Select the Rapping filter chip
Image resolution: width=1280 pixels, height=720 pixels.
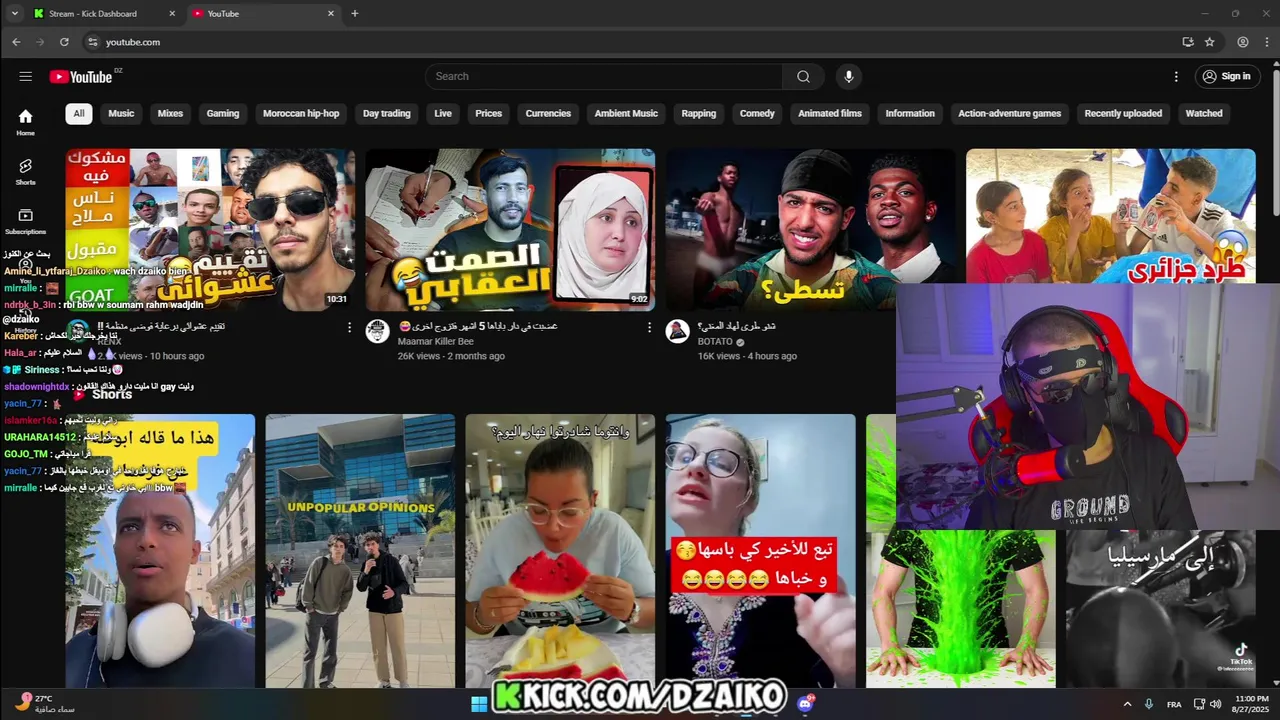(x=699, y=113)
